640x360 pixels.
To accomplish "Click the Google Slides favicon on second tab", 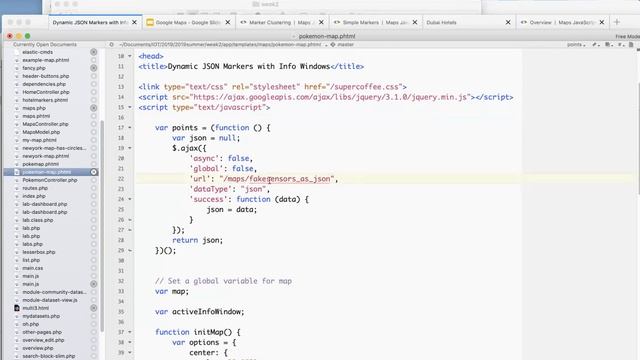I will click(x=150, y=22).
